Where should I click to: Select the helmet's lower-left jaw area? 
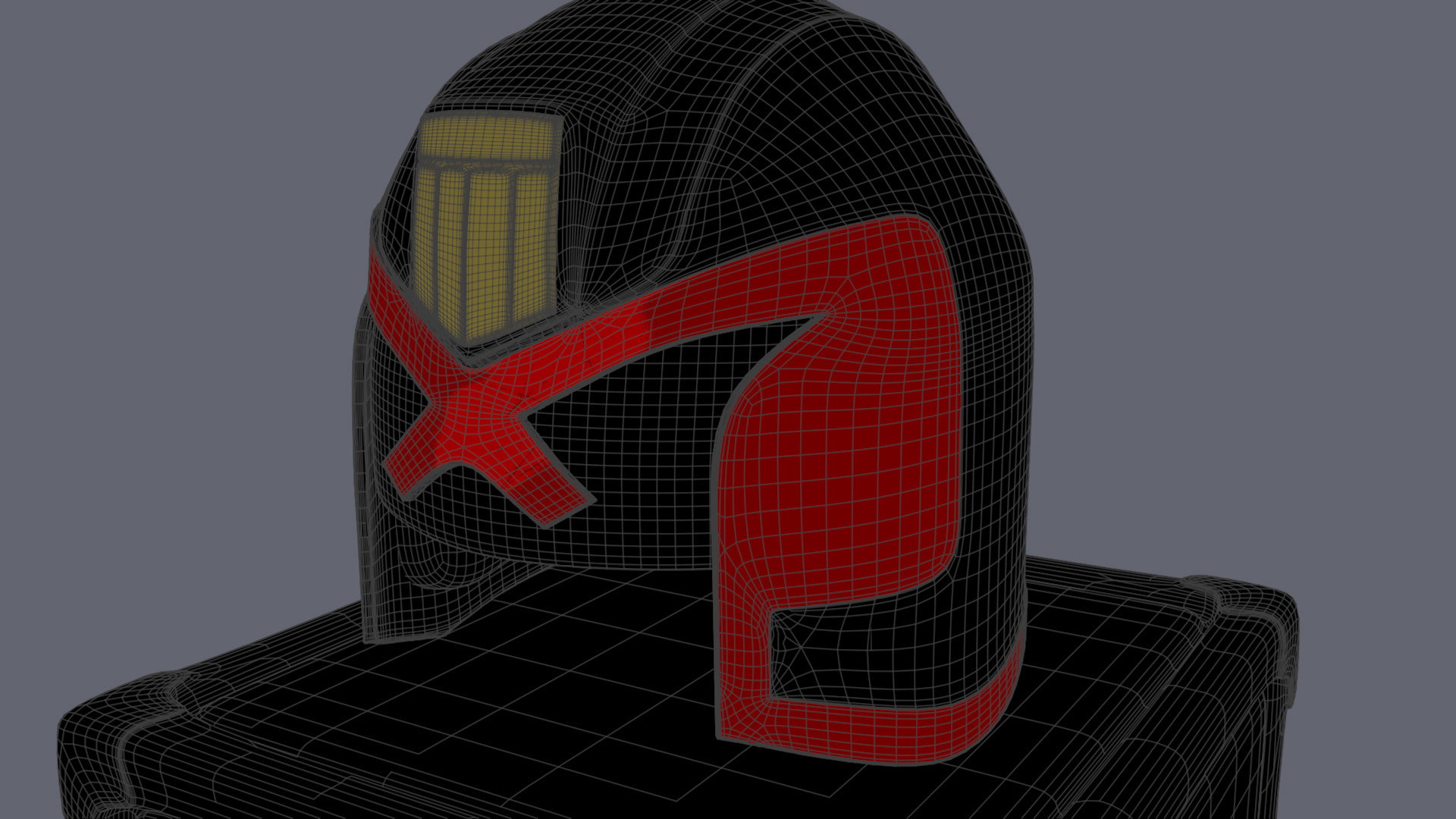413,591
